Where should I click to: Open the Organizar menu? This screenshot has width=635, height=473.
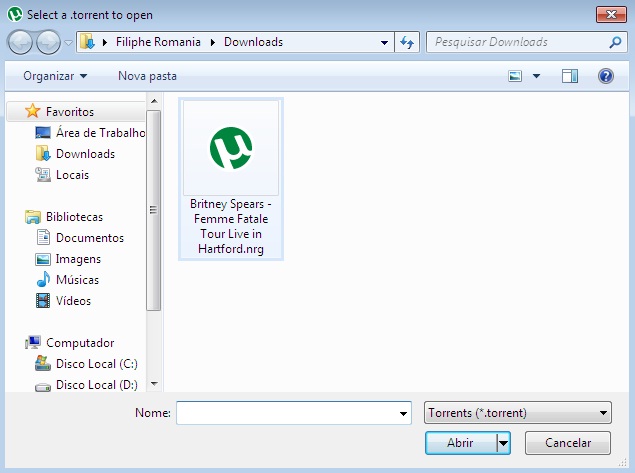tap(55, 76)
